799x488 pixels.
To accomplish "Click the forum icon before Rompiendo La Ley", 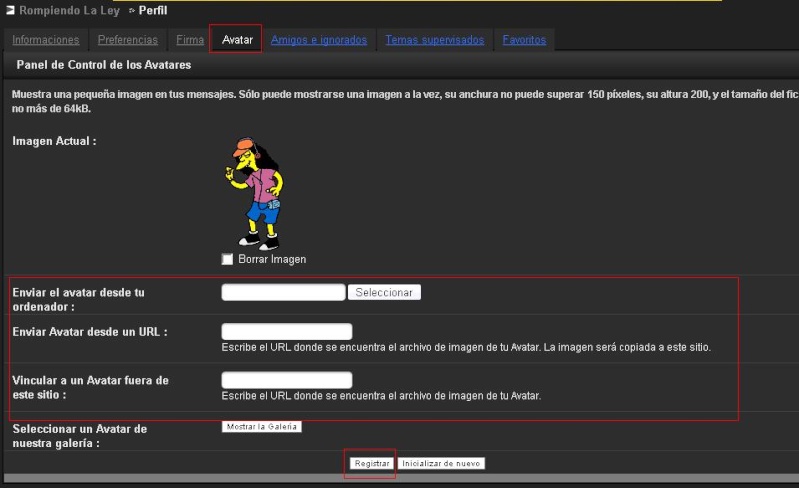I will [x=10, y=10].
